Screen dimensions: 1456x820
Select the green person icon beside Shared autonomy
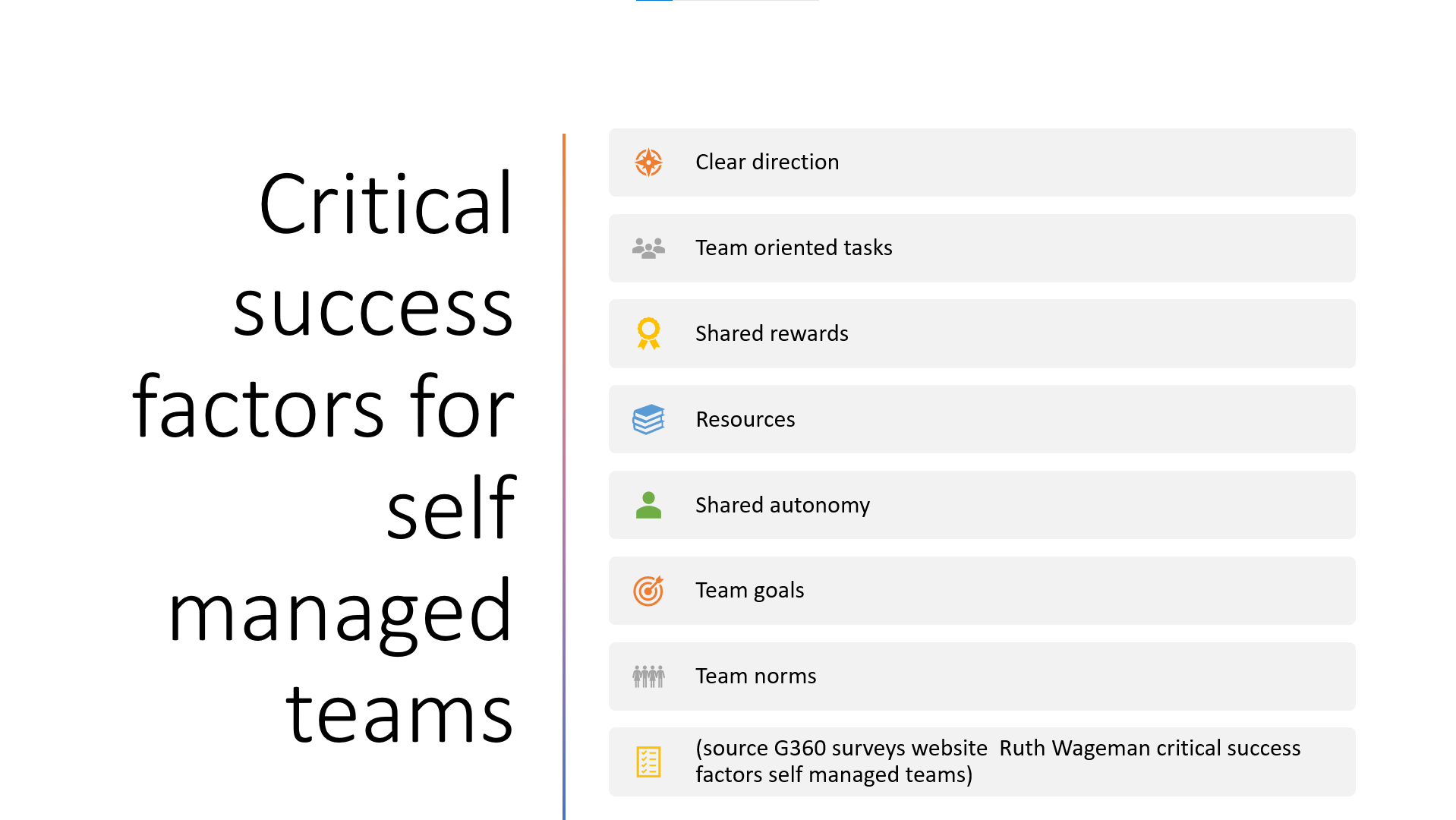pyautogui.click(x=648, y=505)
